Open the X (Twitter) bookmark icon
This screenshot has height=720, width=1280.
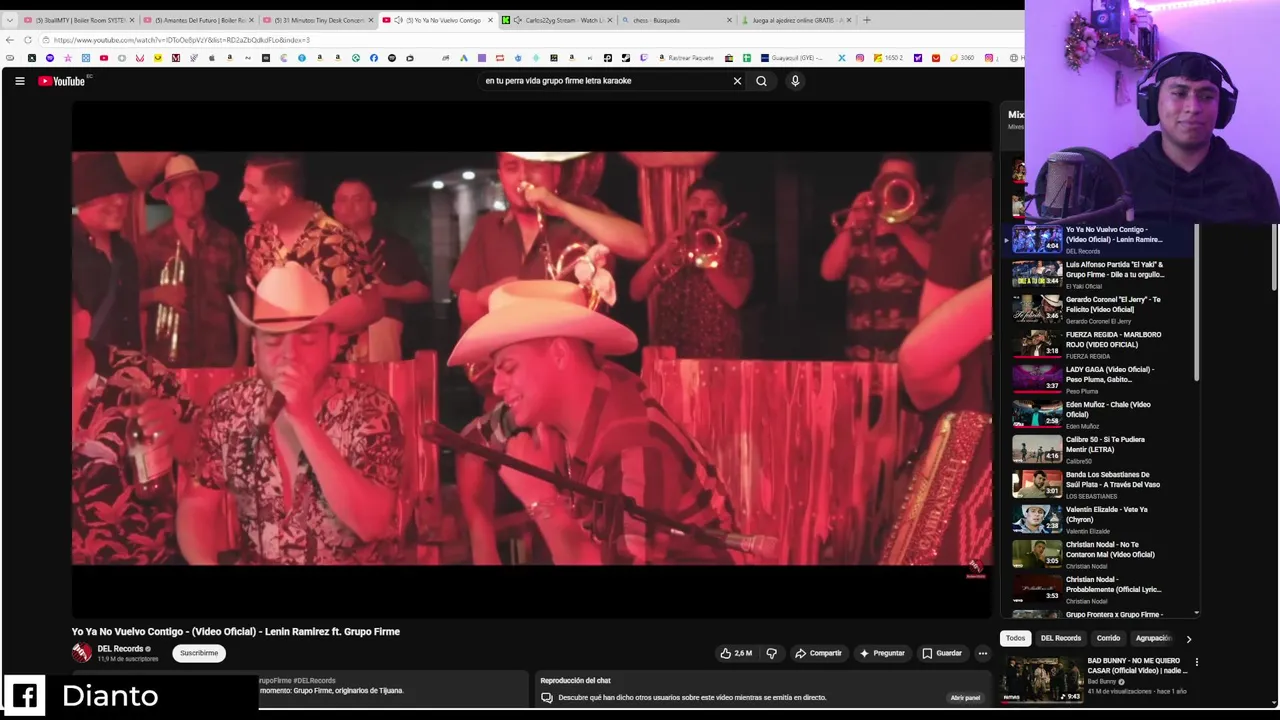click(841, 58)
